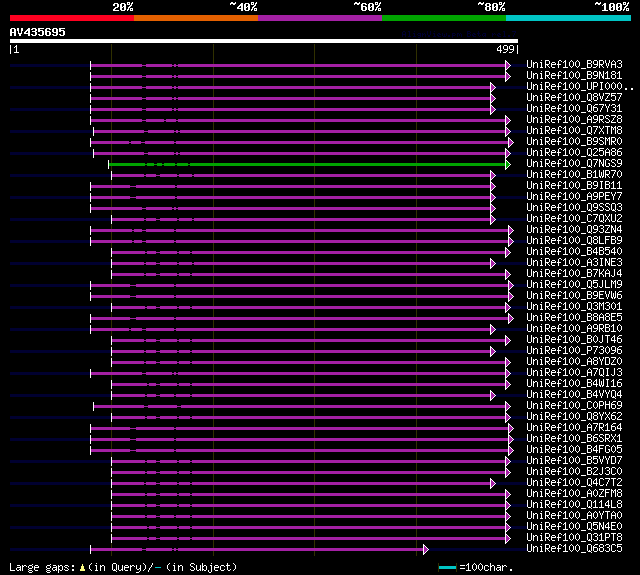
Task: Open the UniRef100_Q8VZ57 hit
Action: [x=574, y=98]
